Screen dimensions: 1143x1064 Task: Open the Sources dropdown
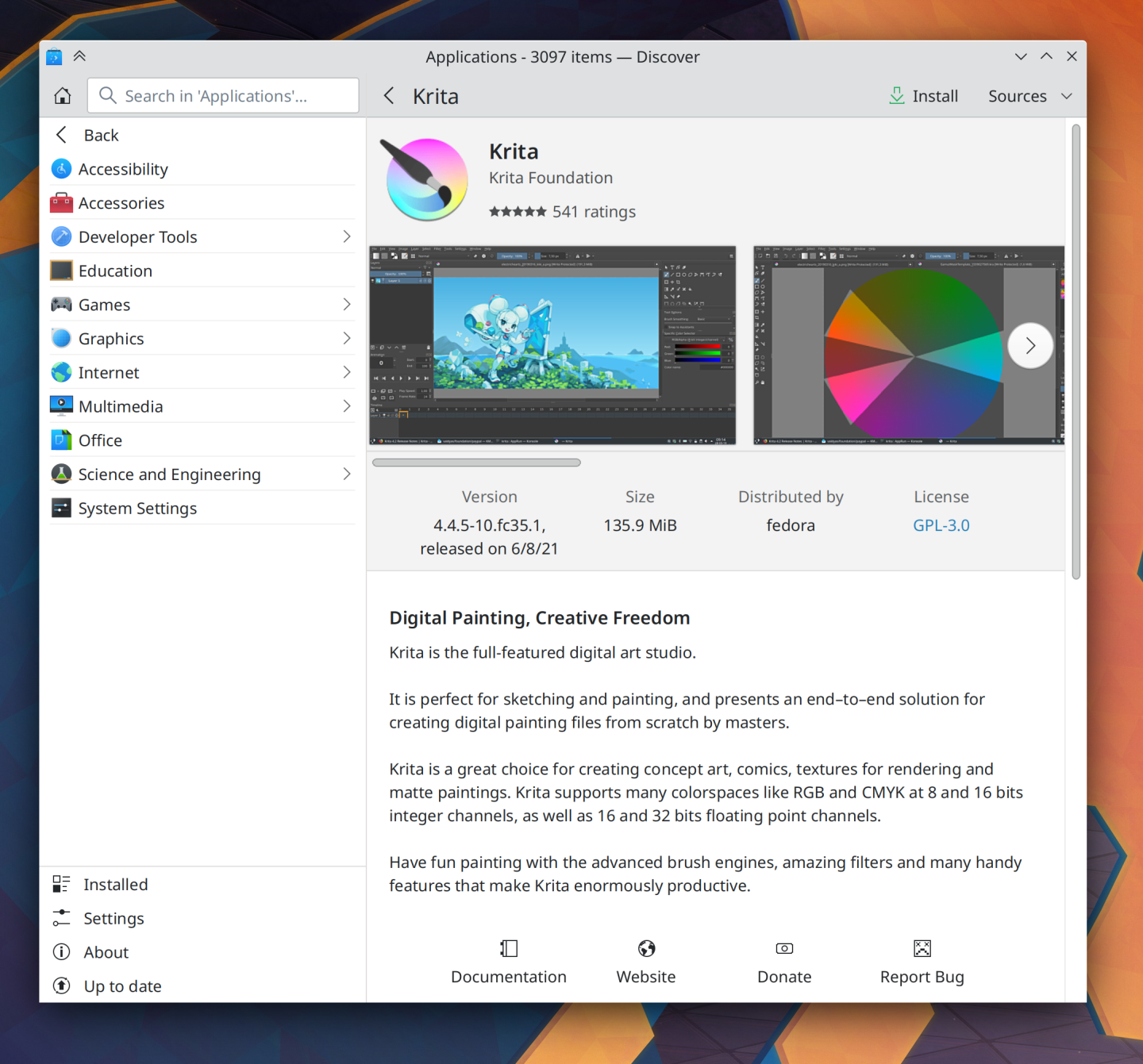tap(1029, 96)
